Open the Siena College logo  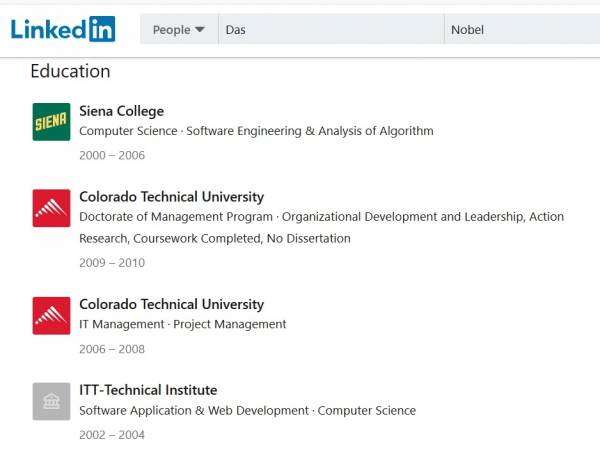click(51, 122)
